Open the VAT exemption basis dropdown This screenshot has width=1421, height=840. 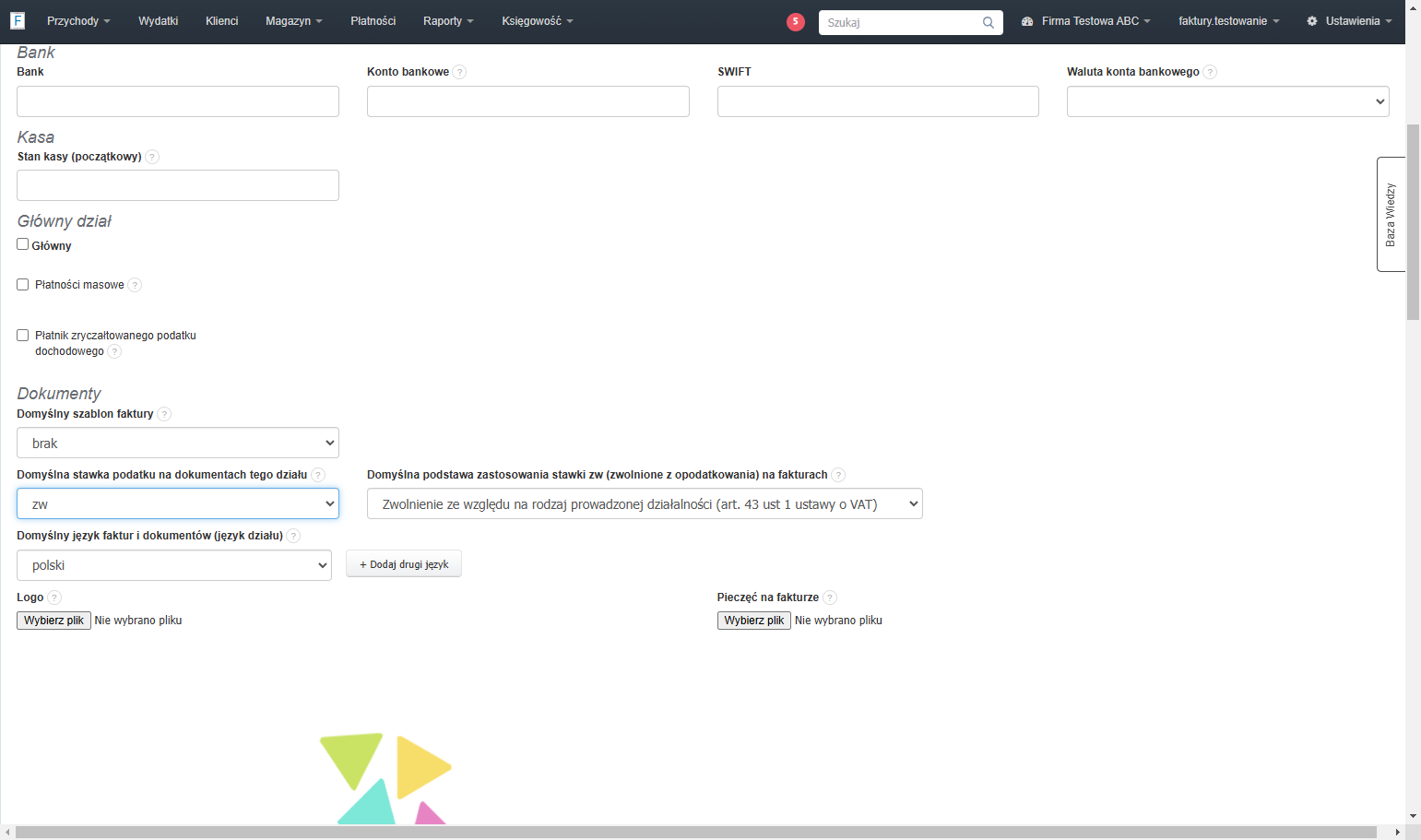(x=645, y=503)
